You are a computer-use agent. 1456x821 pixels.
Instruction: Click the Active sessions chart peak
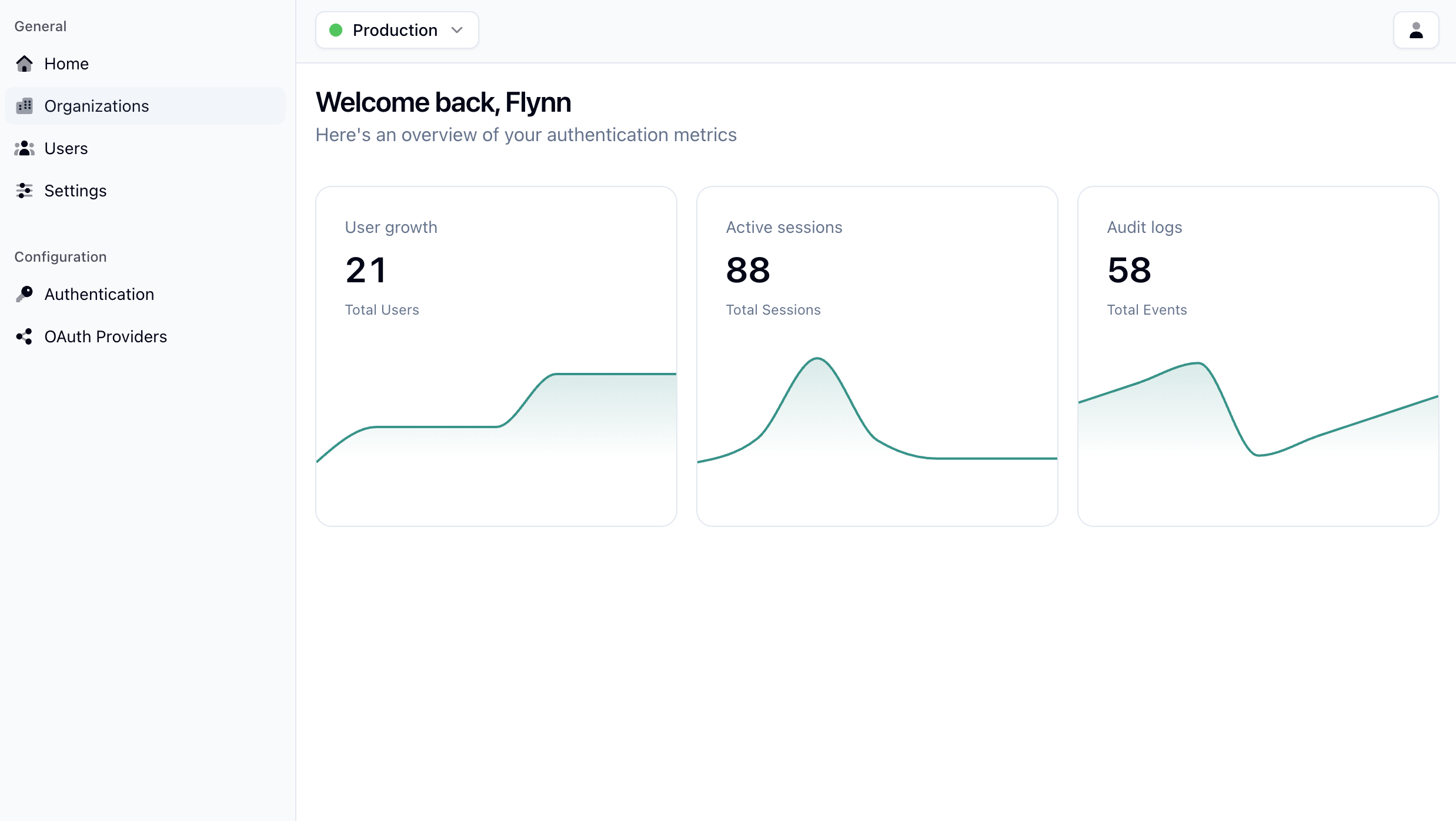coord(817,360)
